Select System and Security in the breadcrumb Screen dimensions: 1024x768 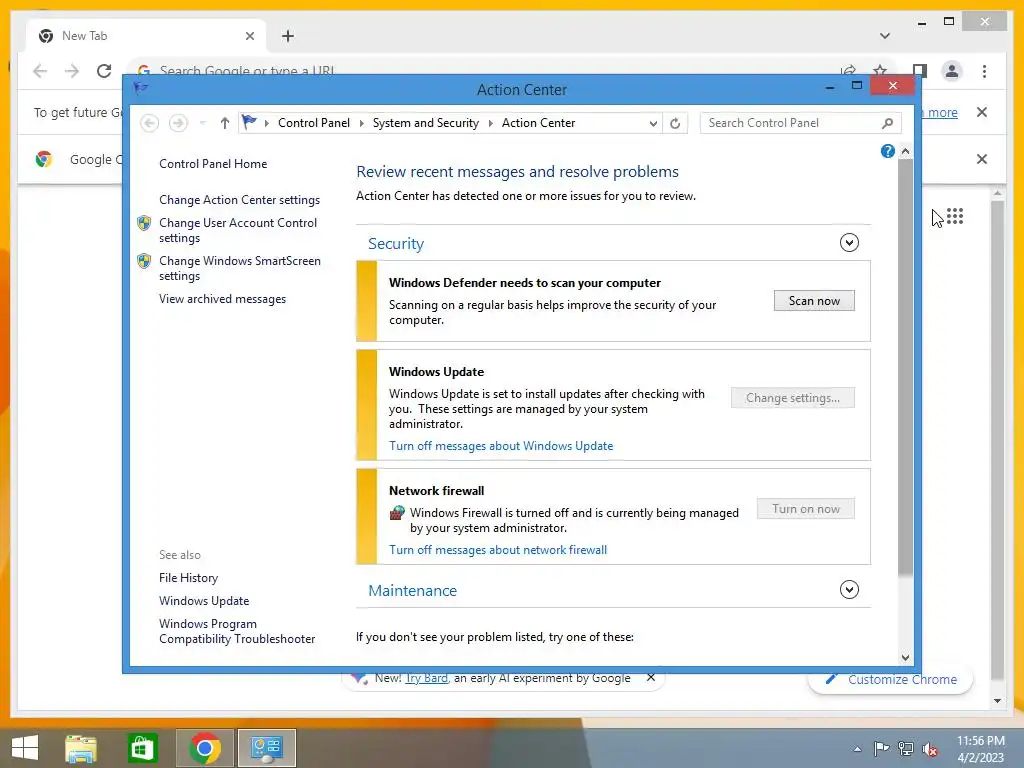(426, 123)
